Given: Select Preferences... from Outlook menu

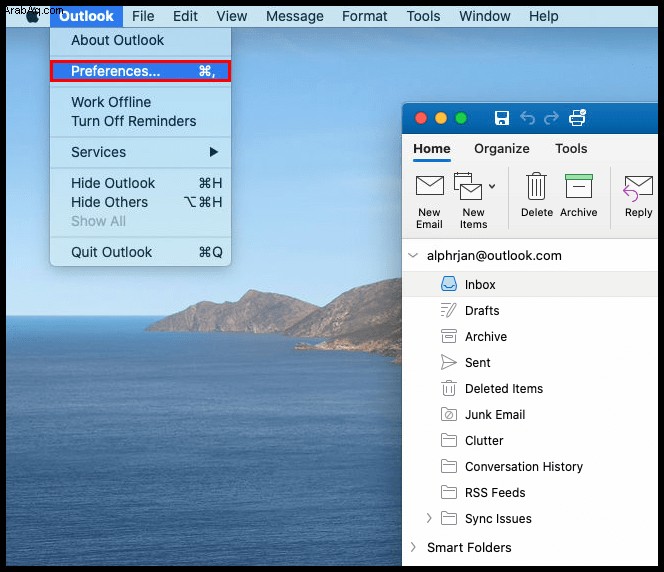Looking at the screenshot, I should click(x=141, y=71).
